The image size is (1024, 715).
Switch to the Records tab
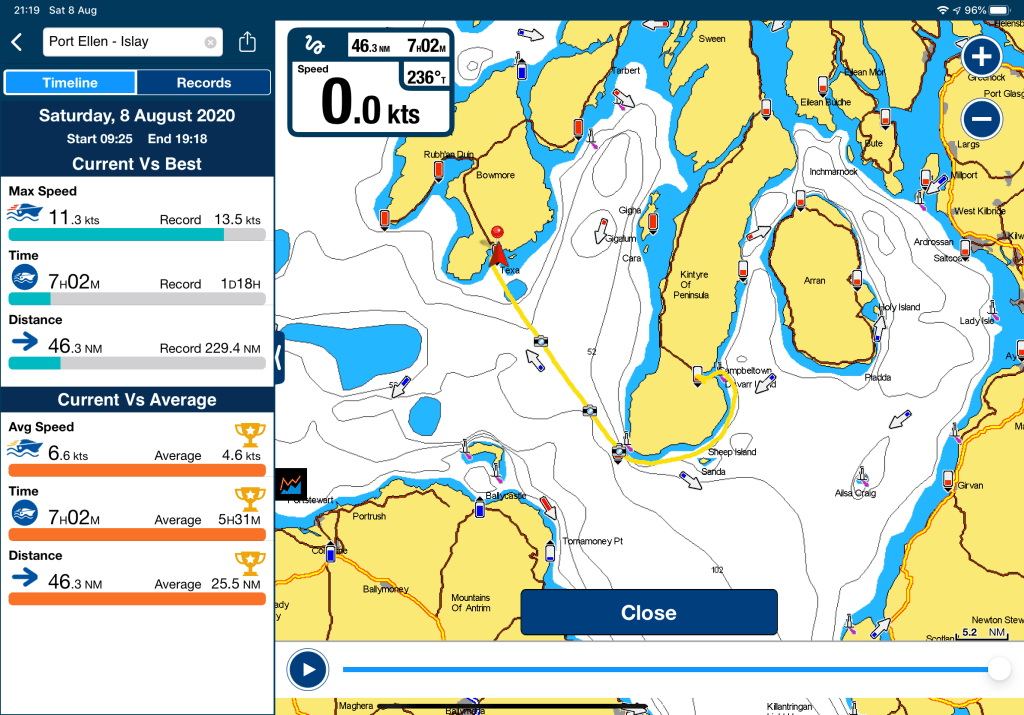coord(204,83)
